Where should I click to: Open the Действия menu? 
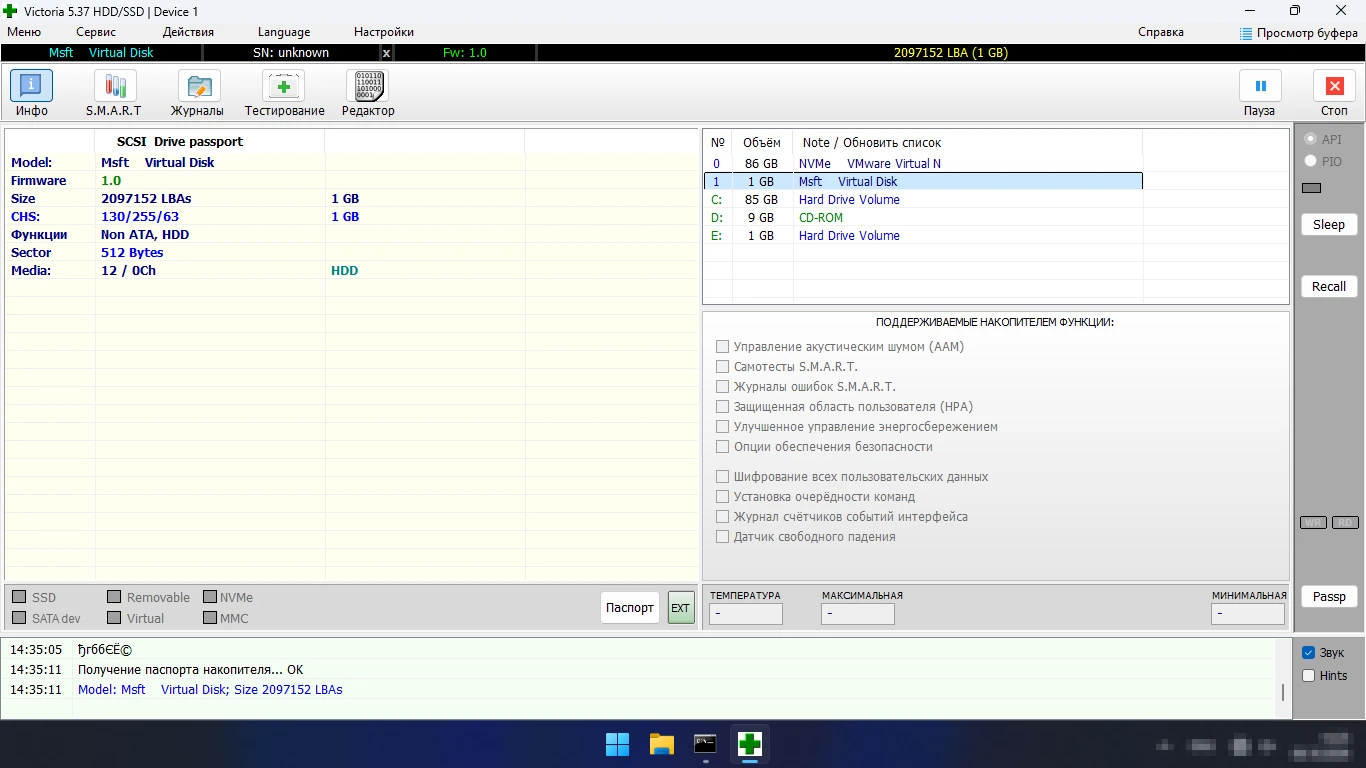point(188,32)
